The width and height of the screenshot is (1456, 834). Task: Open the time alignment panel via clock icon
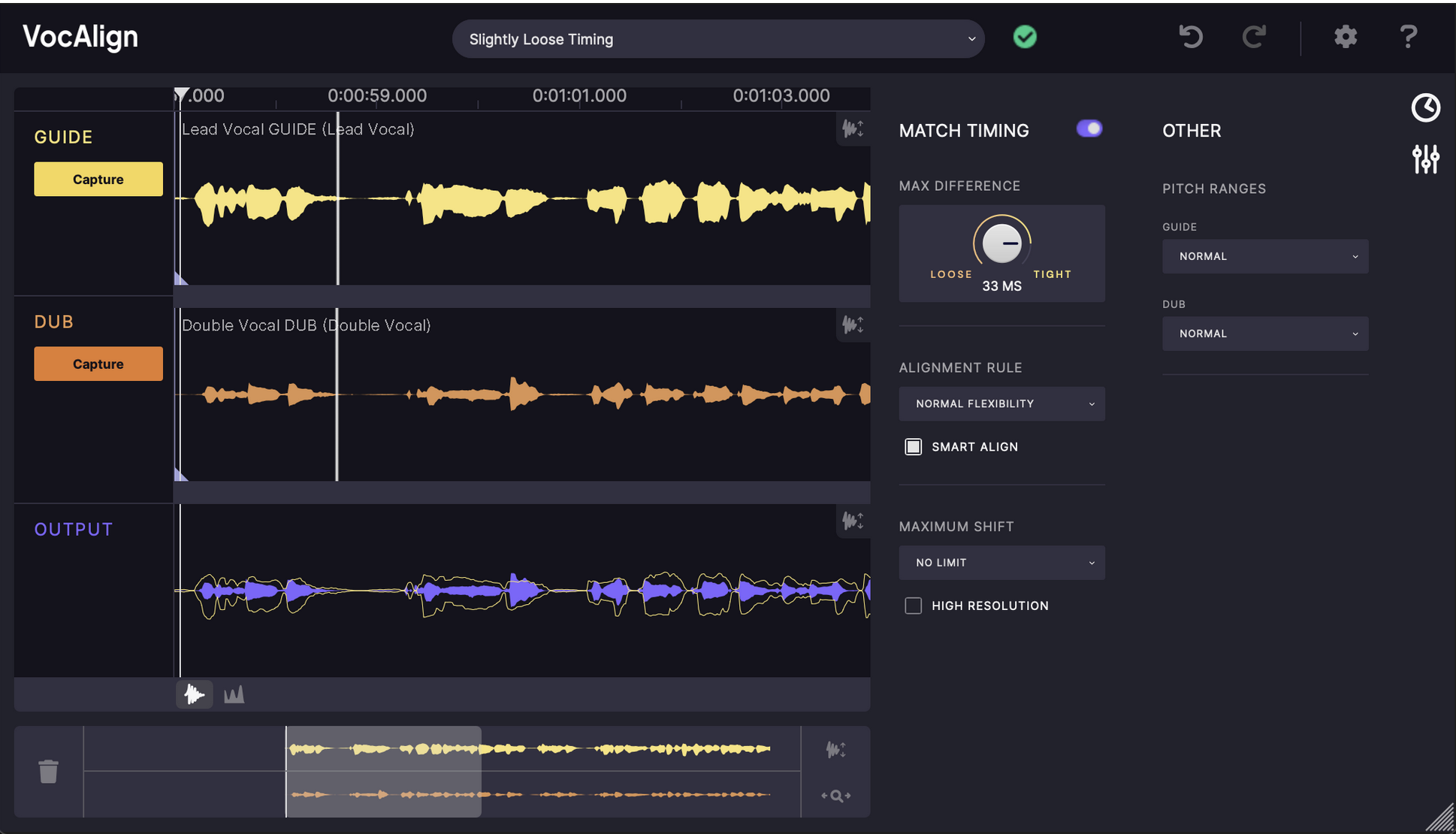coord(1426,107)
